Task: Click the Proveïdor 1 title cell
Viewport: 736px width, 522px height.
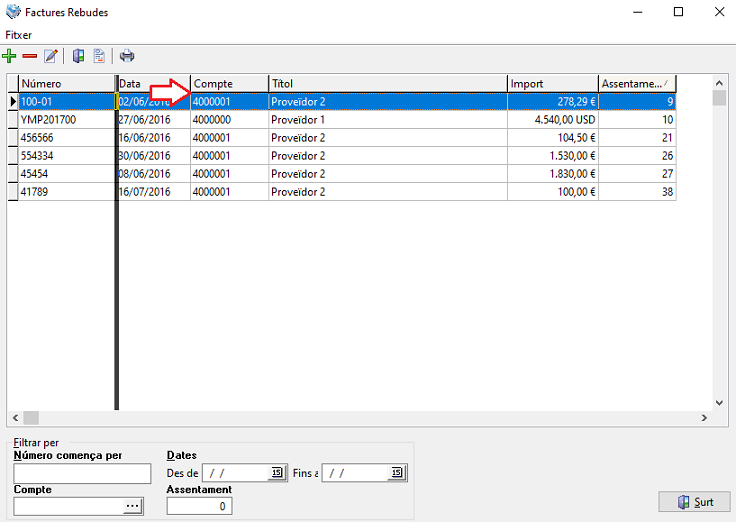Action: tap(388, 120)
